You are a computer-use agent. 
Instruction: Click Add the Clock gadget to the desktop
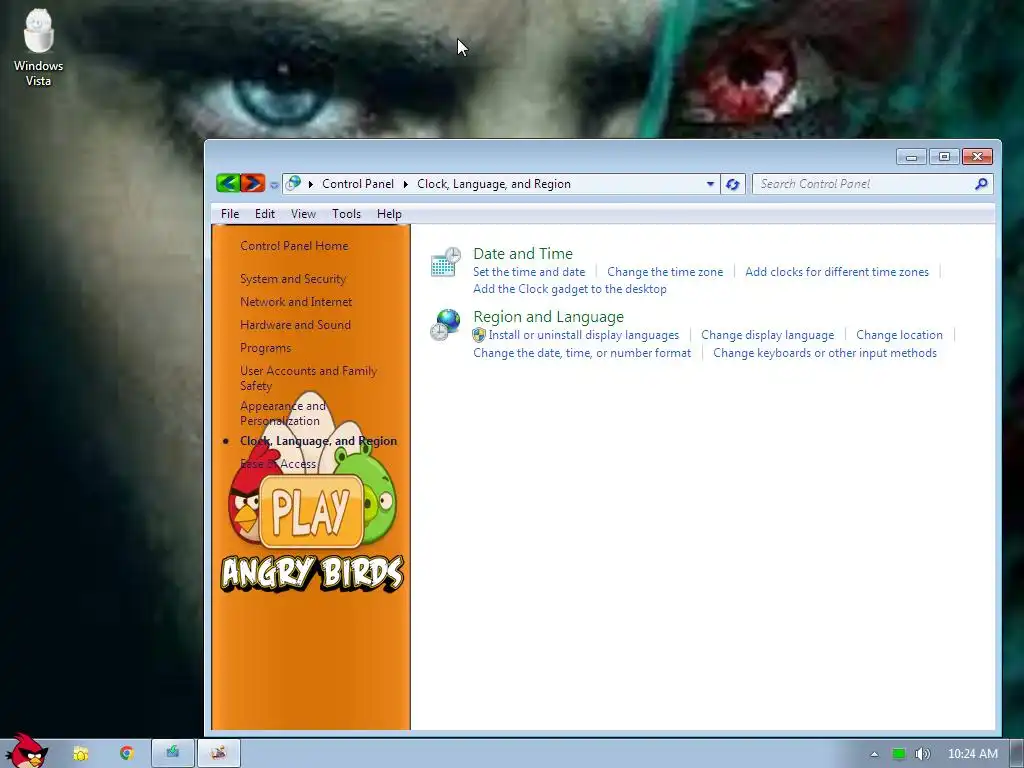[x=569, y=289]
